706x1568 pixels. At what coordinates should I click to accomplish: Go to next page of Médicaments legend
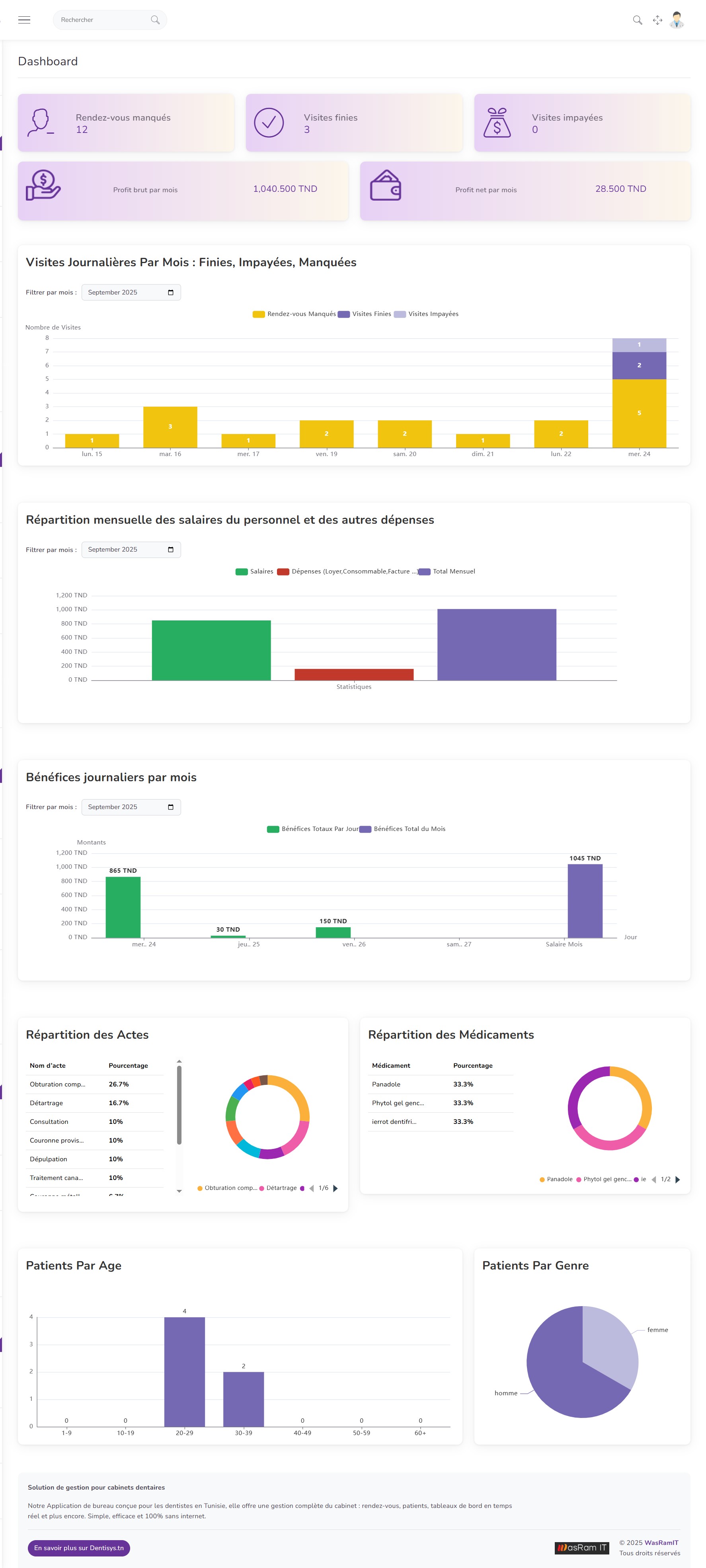click(677, 1180)
